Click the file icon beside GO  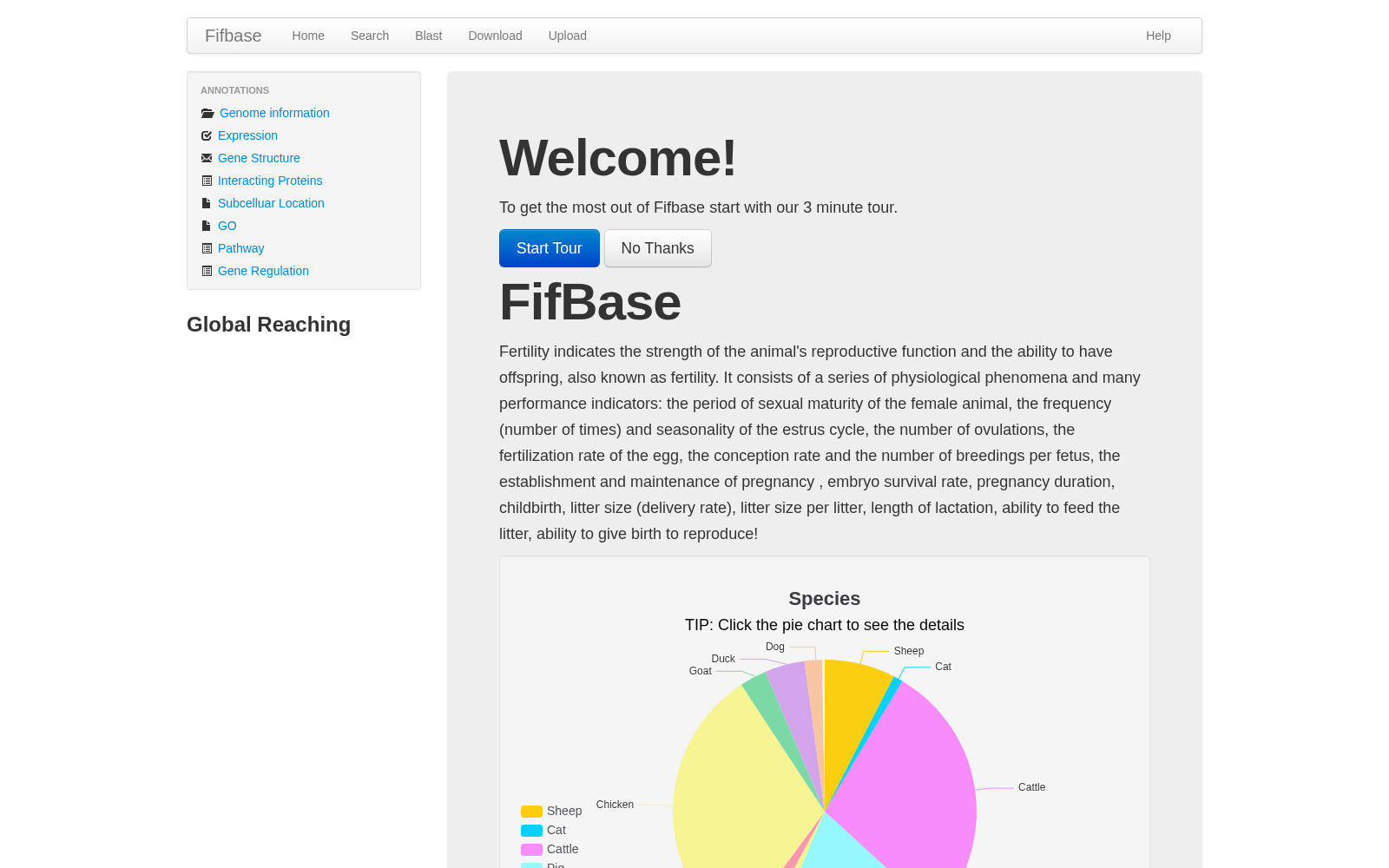pyautogui.click(x=206, y=226)
